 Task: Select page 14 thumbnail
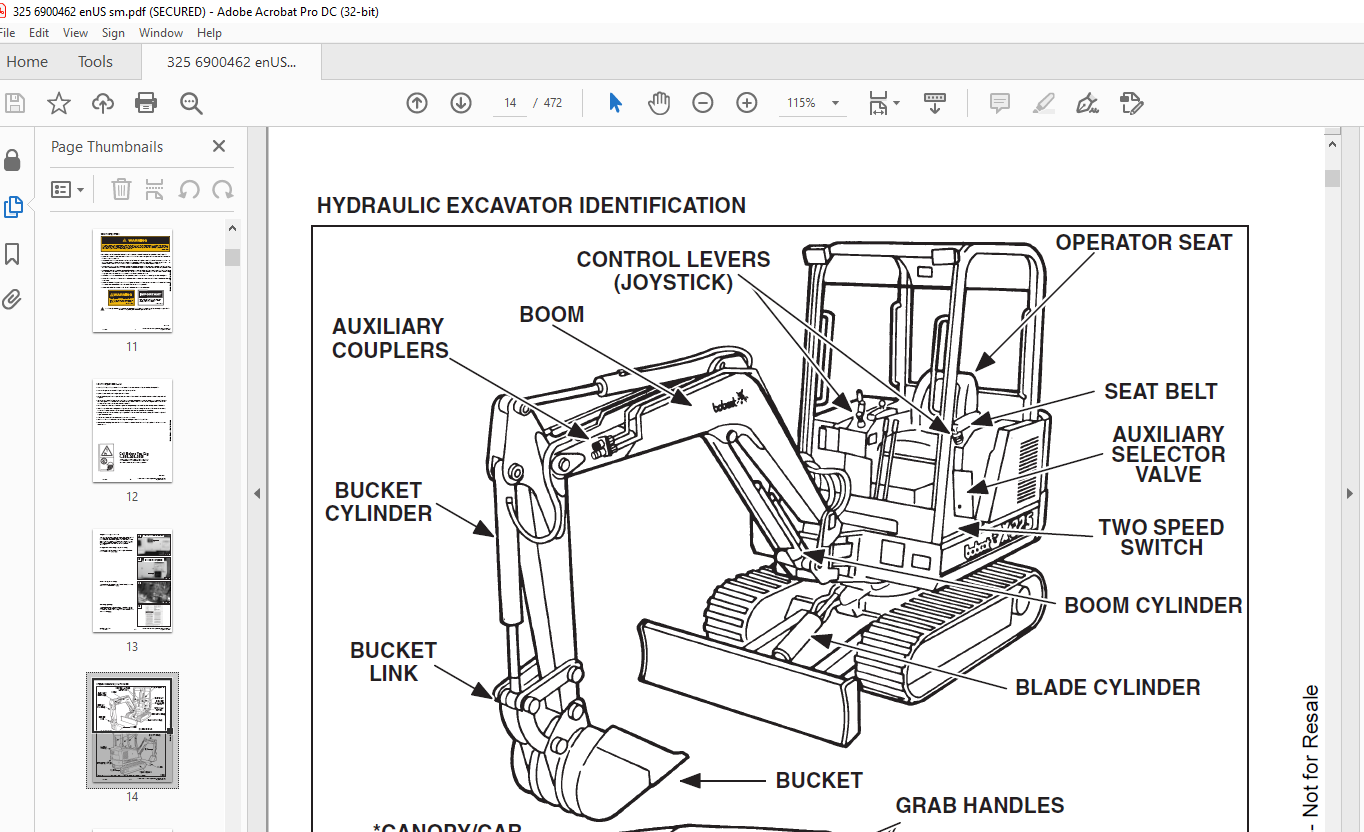click(132, 730)
